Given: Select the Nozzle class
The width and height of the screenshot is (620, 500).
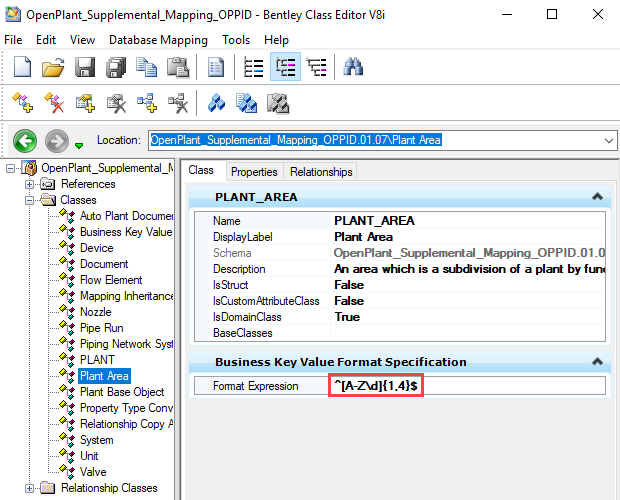Looking at the screenshot, I should pyautogui.click(x=96, y=312).
